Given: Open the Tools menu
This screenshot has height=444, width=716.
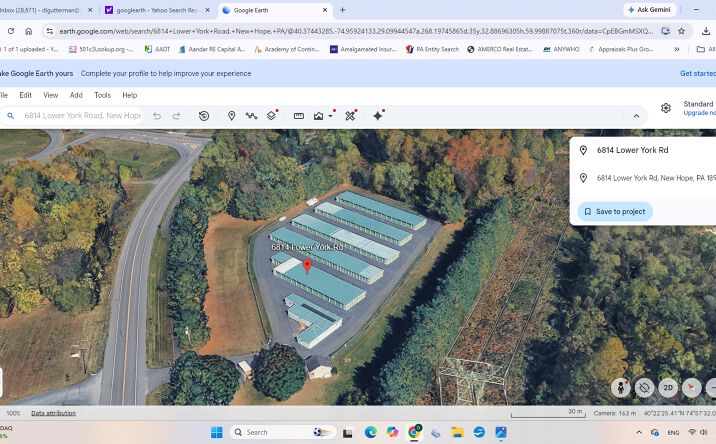Looking at the screenshot, I should 102,95.
